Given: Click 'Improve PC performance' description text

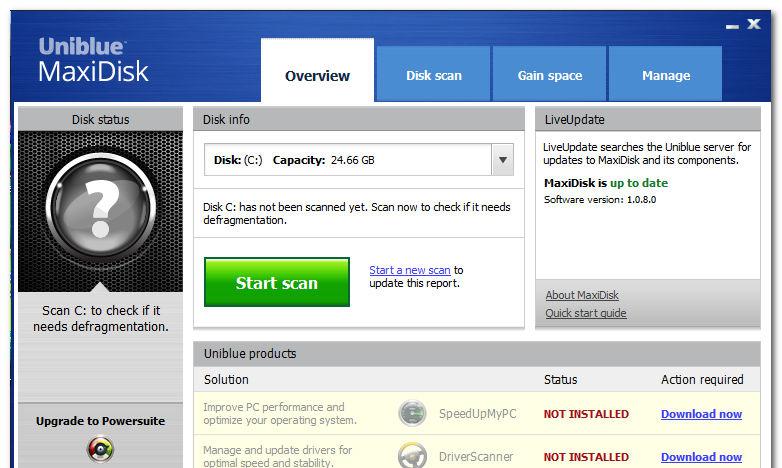Looking at the screenshot, I should pos(280,413).
